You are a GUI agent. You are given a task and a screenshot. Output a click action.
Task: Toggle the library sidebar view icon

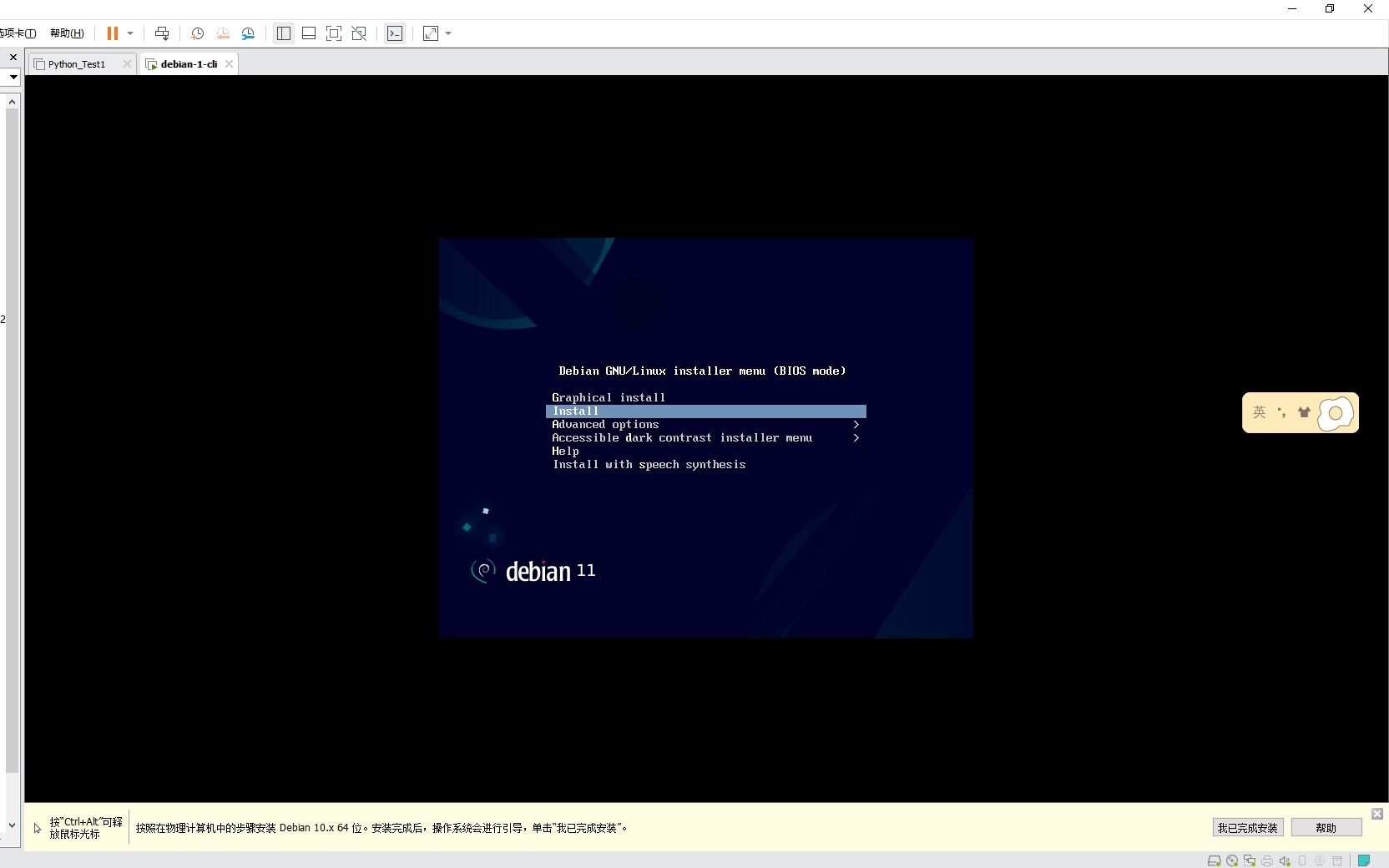[284, 33]
